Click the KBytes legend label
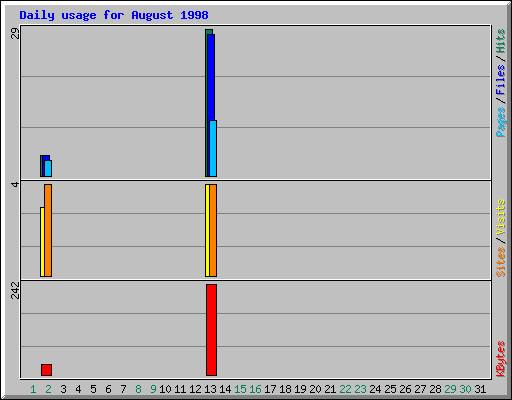The width and height of the screenshot is (512, 400). 500,359
